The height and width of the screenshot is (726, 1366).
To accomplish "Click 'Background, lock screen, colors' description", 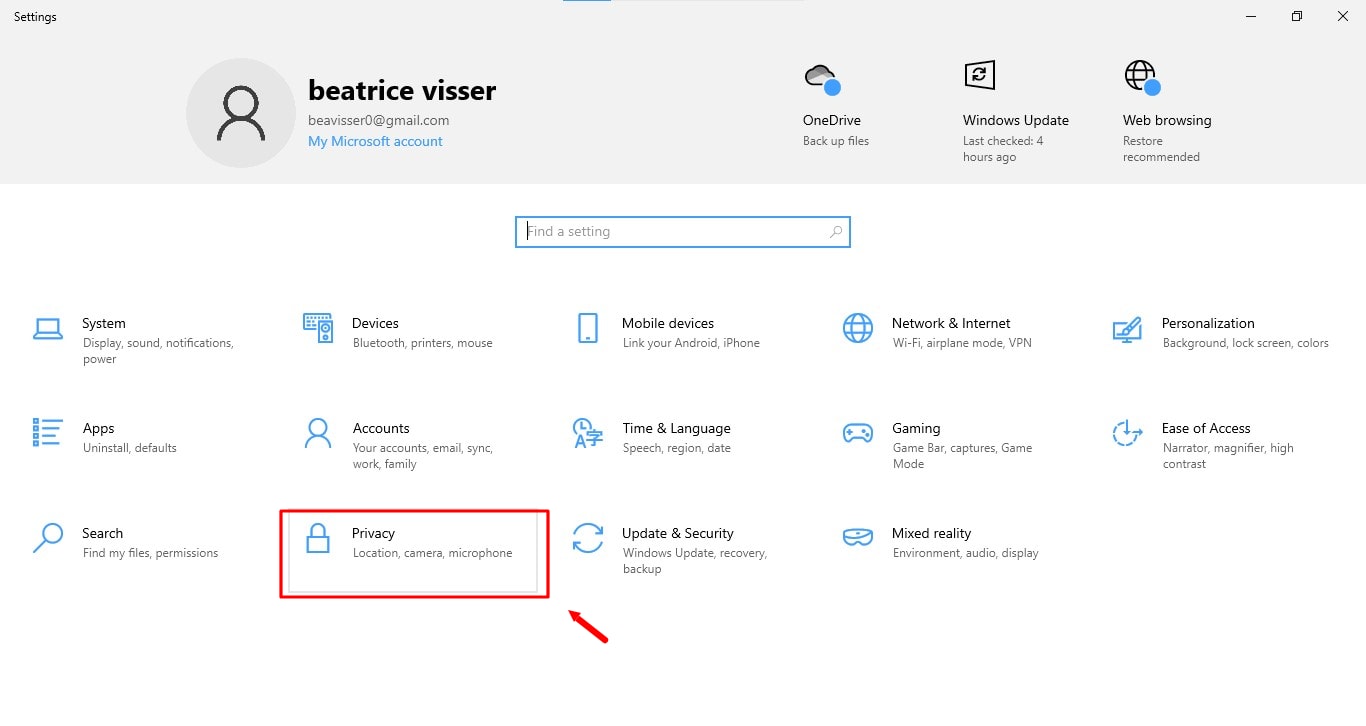I will pyautogui.click(x=1246, y=343).
